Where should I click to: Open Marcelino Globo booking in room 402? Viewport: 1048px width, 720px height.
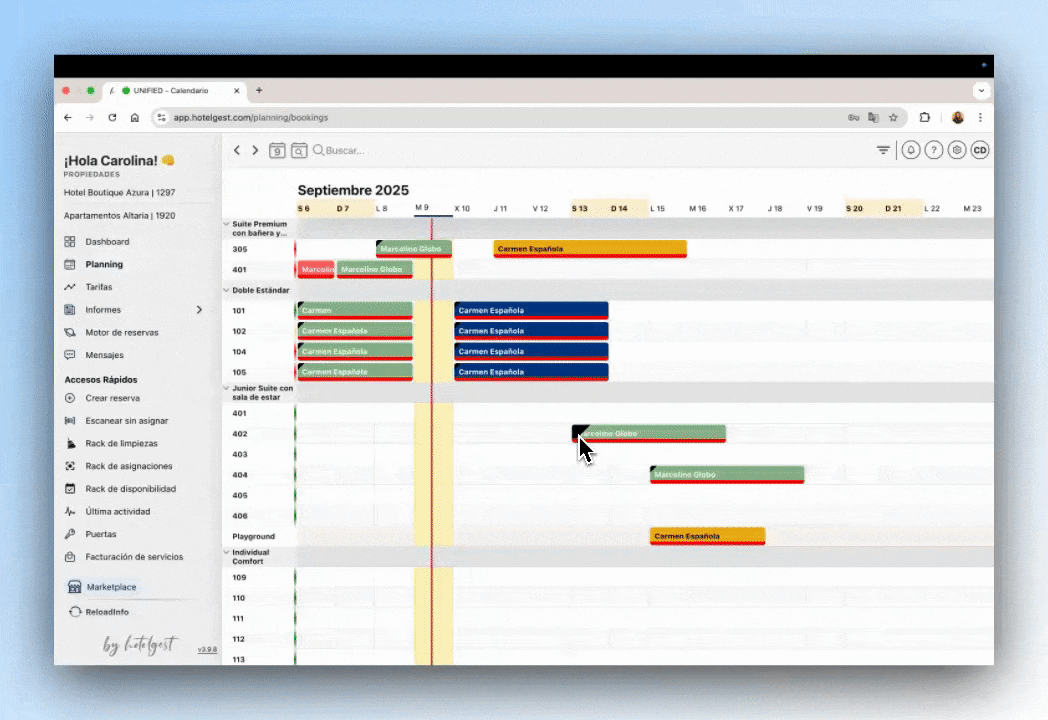coord(649,433)
